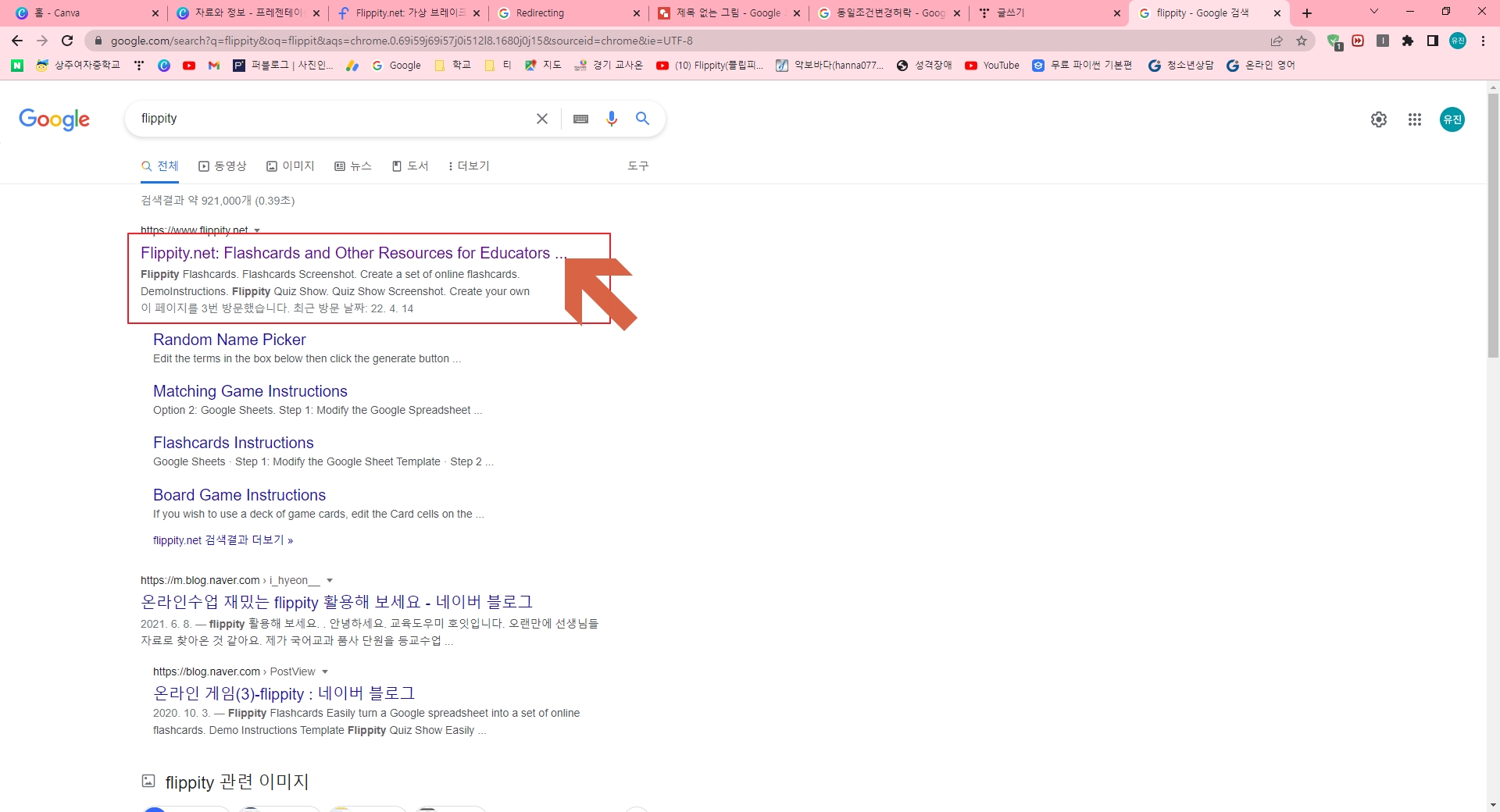Share this page using the share icon
Screen dimensions: 1500x812
point(1277,41)
